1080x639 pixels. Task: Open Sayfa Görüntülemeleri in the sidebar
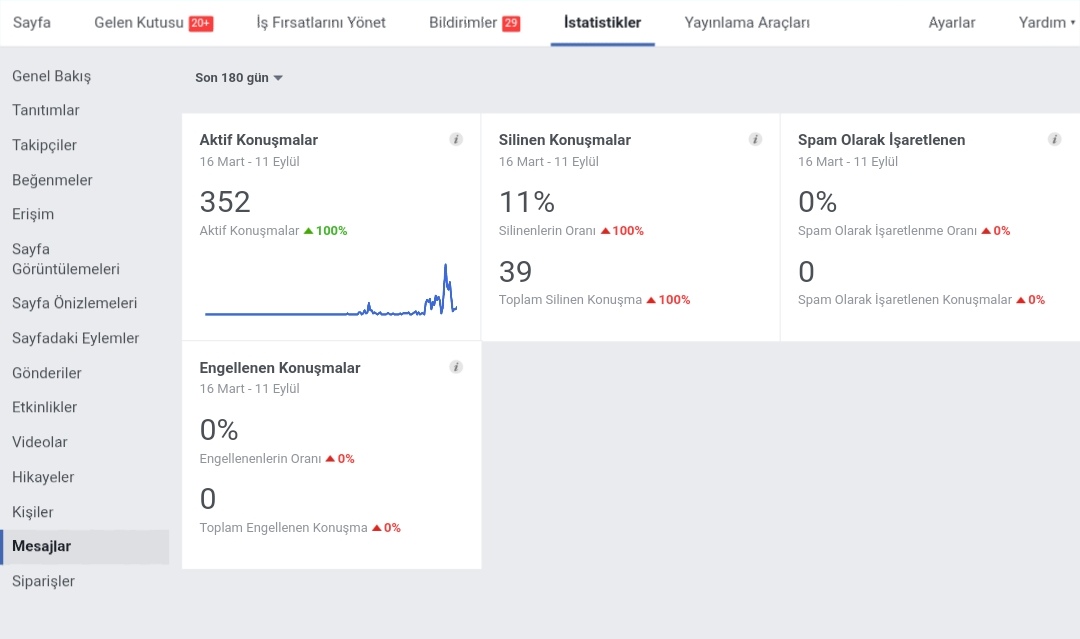66,259
